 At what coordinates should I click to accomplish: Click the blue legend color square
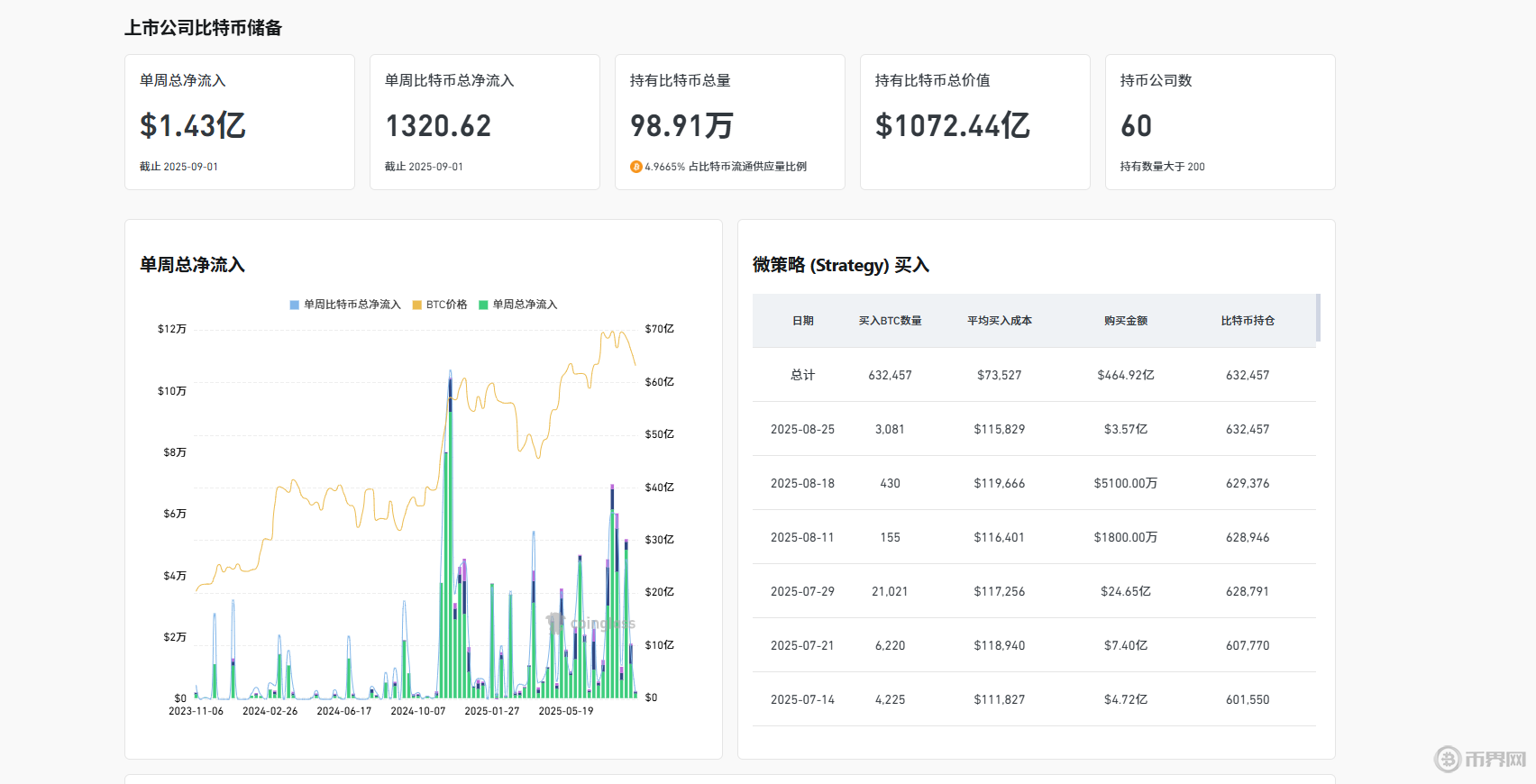point(294,305)
